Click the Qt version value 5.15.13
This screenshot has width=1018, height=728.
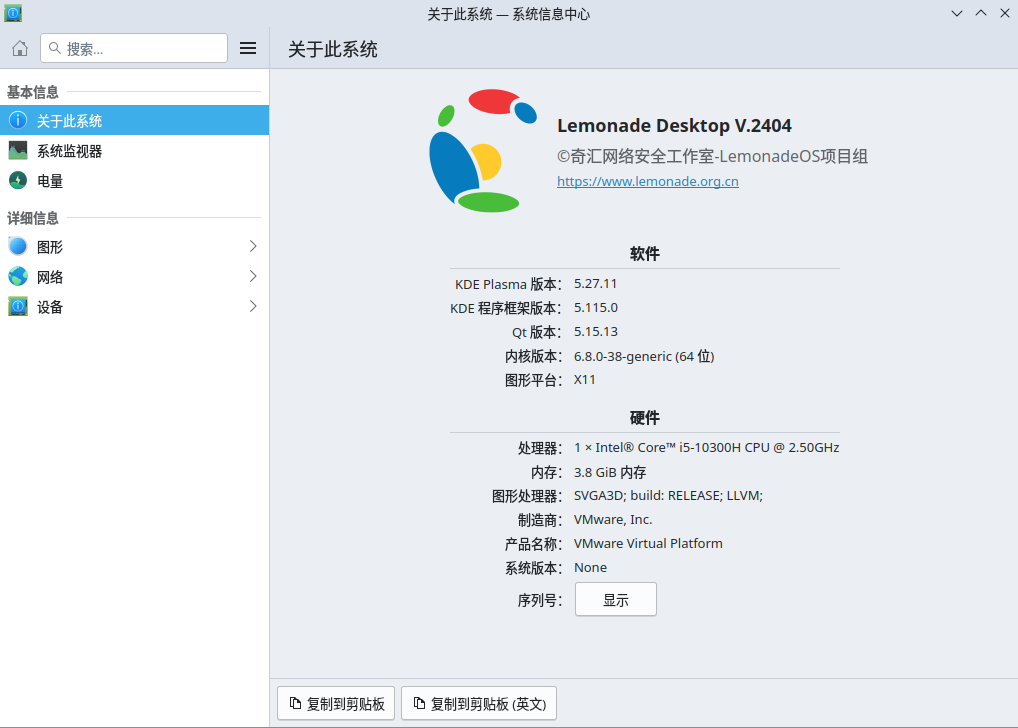click(x=596, y=332)
